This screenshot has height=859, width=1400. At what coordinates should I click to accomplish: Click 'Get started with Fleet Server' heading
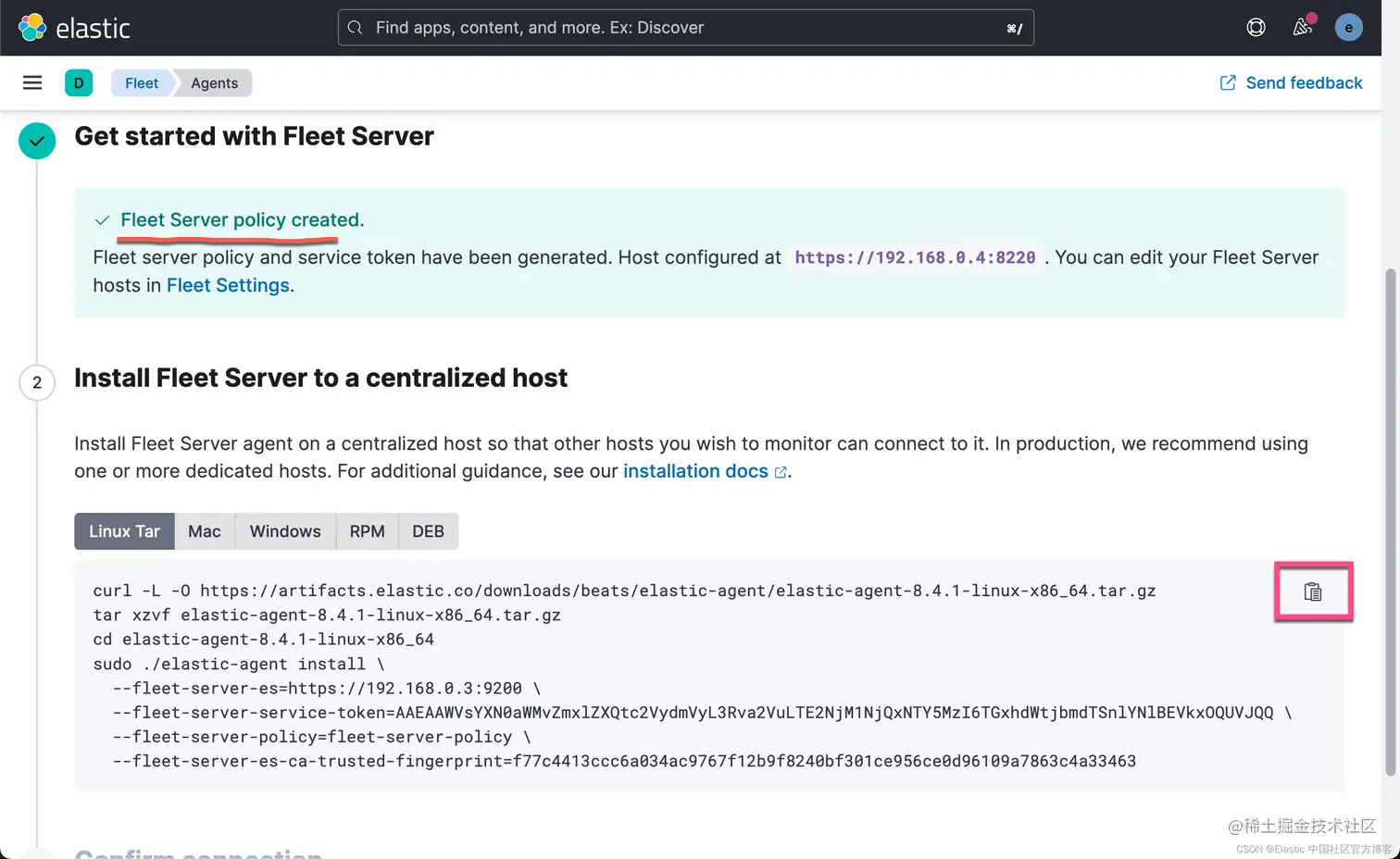tap(254, 136)
